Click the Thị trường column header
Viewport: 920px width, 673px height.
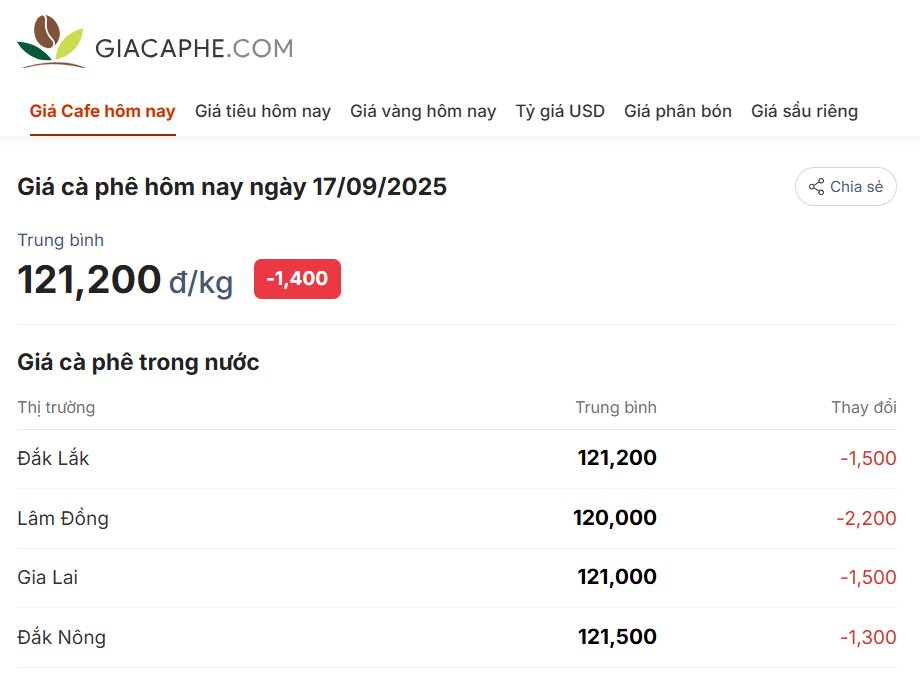(56, 407)
